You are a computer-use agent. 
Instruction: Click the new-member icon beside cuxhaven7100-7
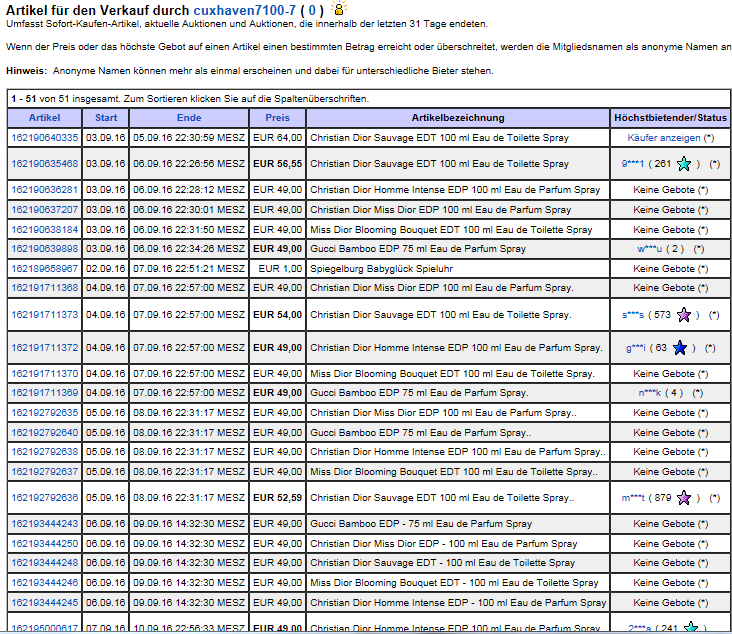click(x=338, y=8)
